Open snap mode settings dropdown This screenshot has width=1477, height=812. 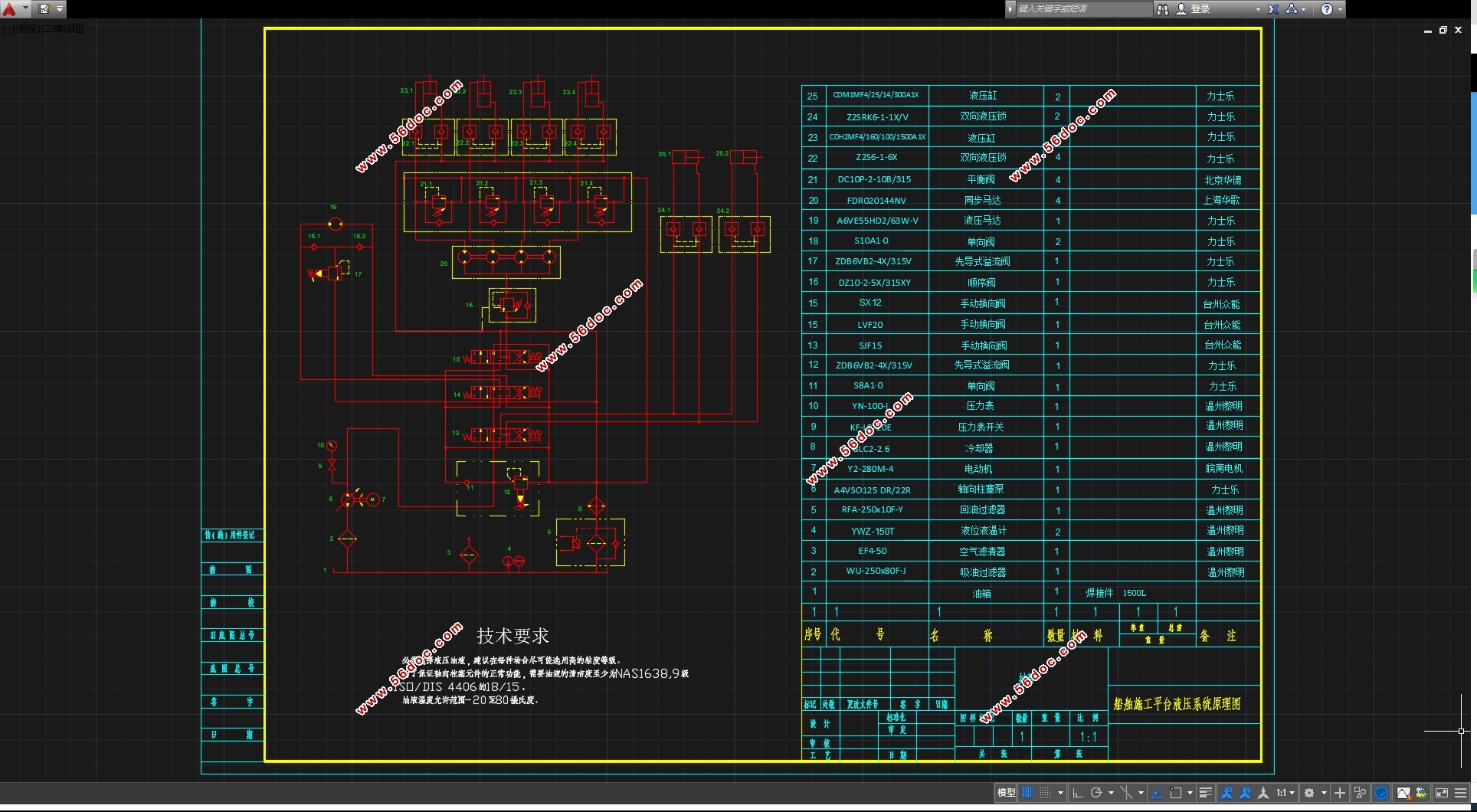coord(1060,793)
